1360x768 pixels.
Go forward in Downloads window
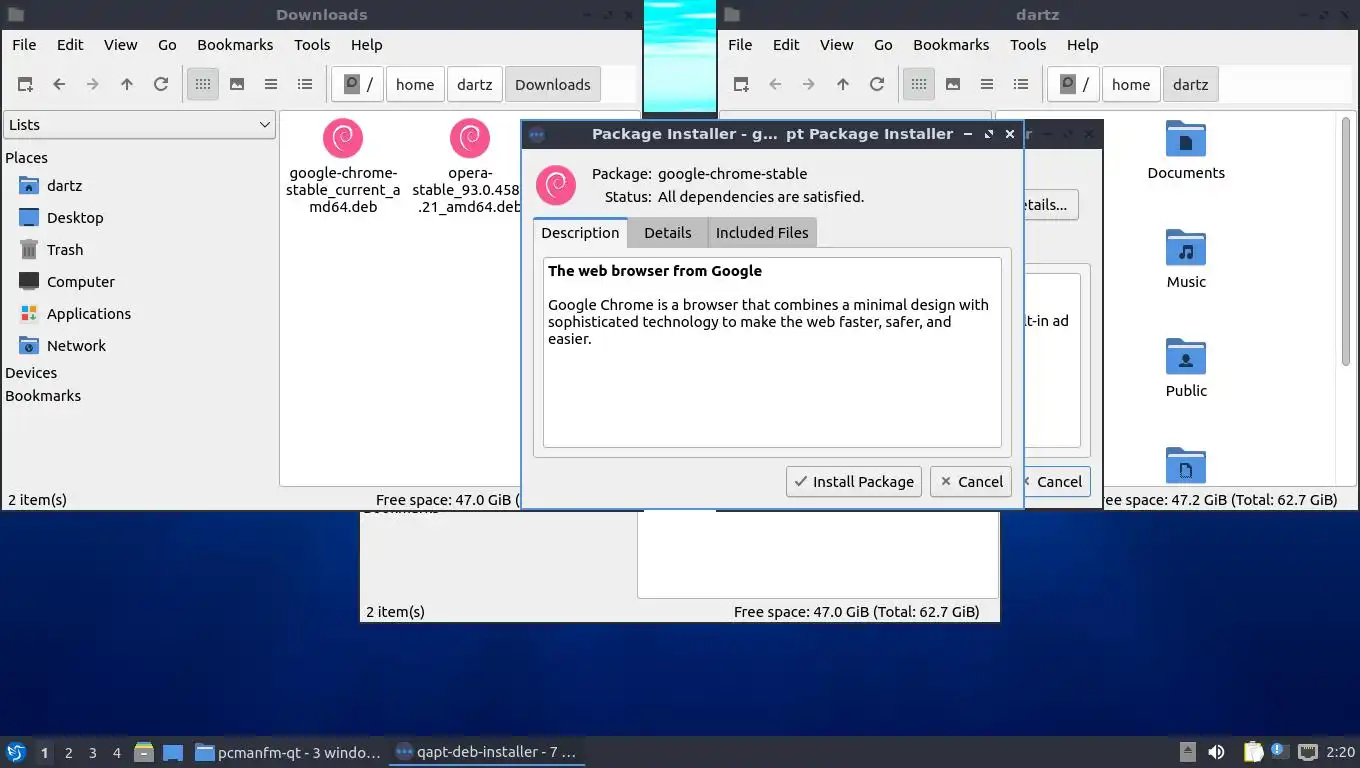click(x=93, y=85)
